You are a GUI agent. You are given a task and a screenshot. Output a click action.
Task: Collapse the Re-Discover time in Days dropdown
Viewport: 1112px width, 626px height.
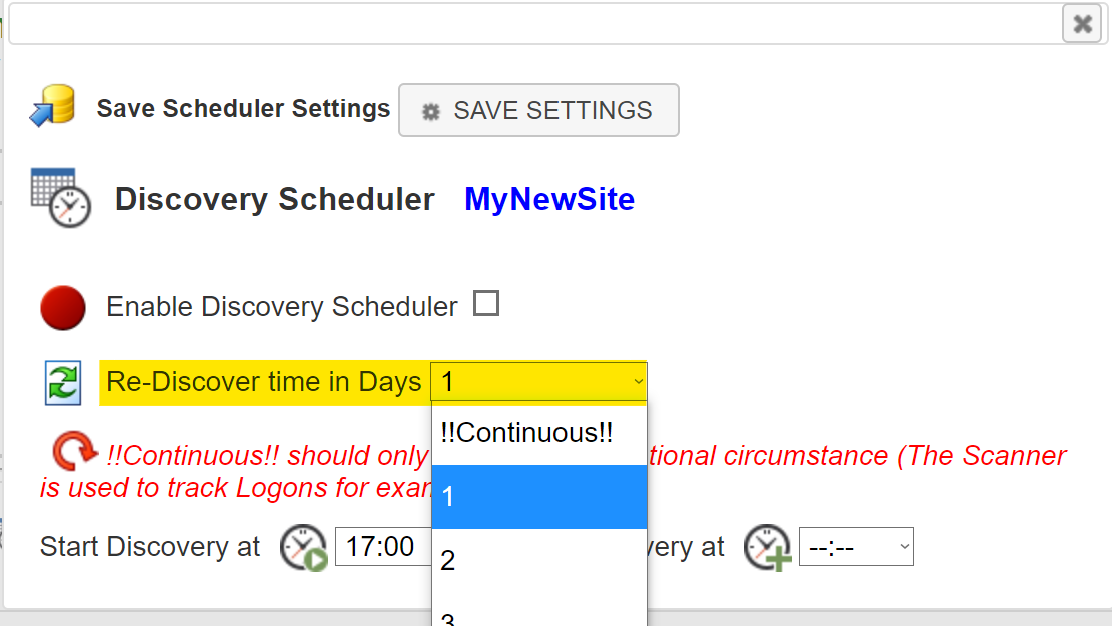point(539,381)
